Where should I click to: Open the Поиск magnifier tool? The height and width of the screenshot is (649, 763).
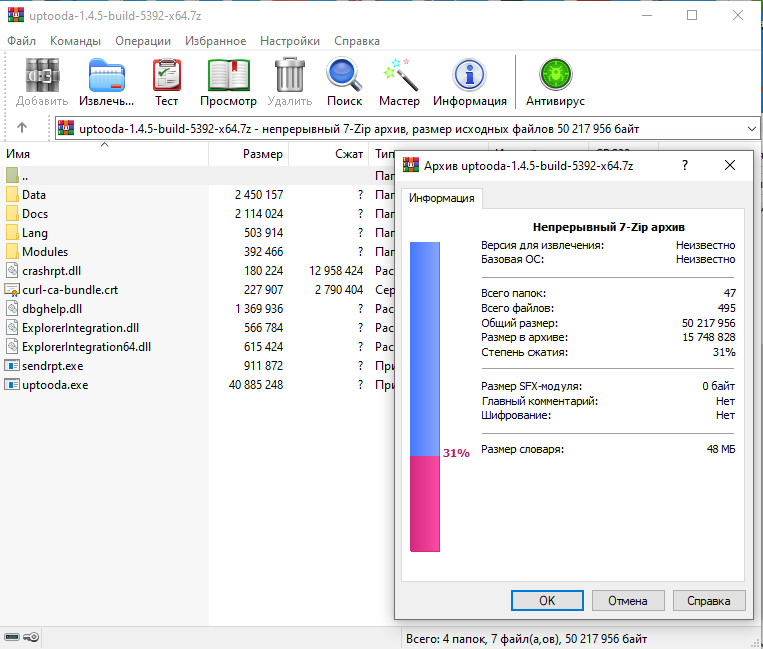[344, 75]
